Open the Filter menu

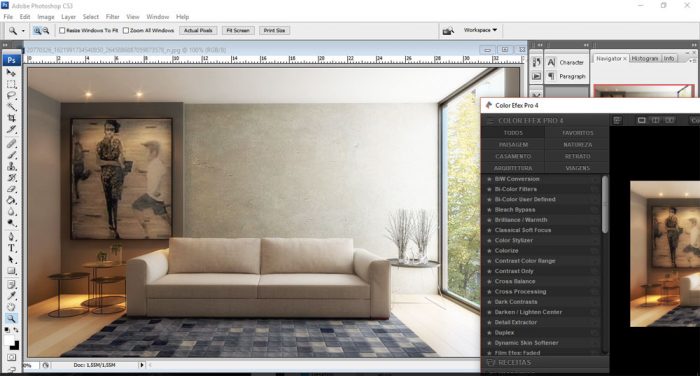coord(112,17)
